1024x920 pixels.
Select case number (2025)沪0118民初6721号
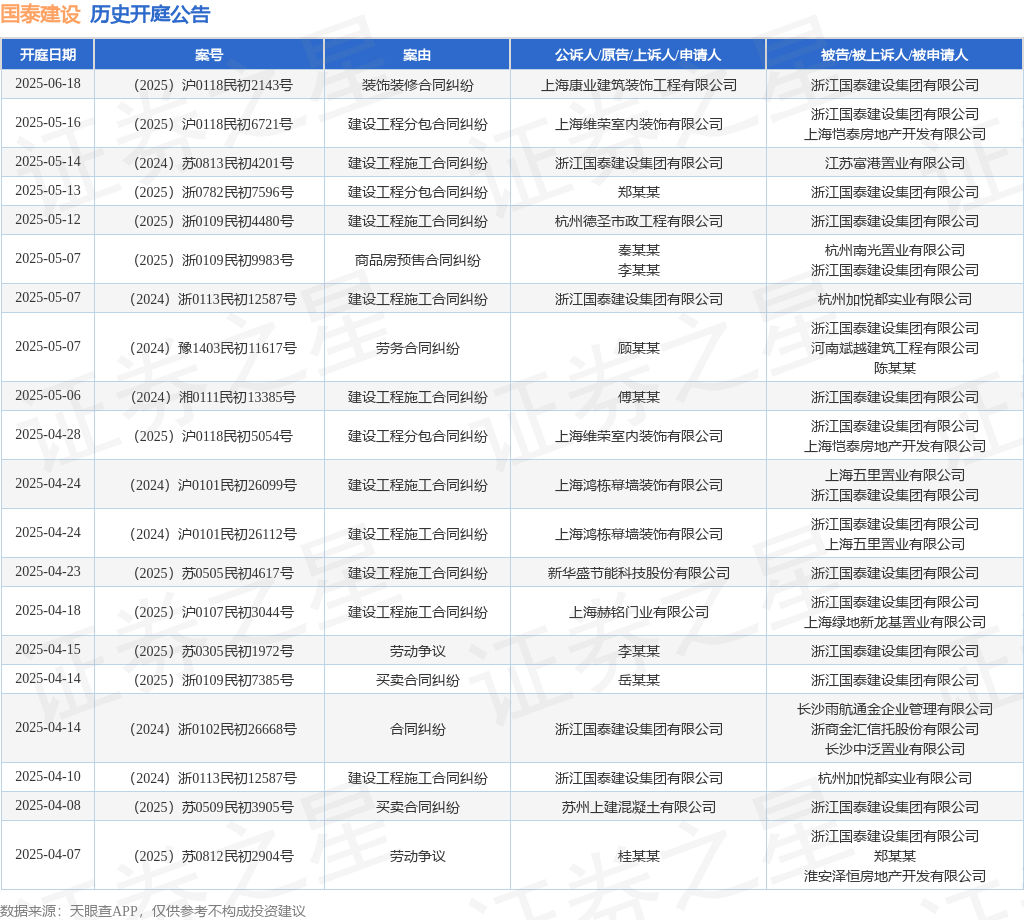(x=213, y=124)
